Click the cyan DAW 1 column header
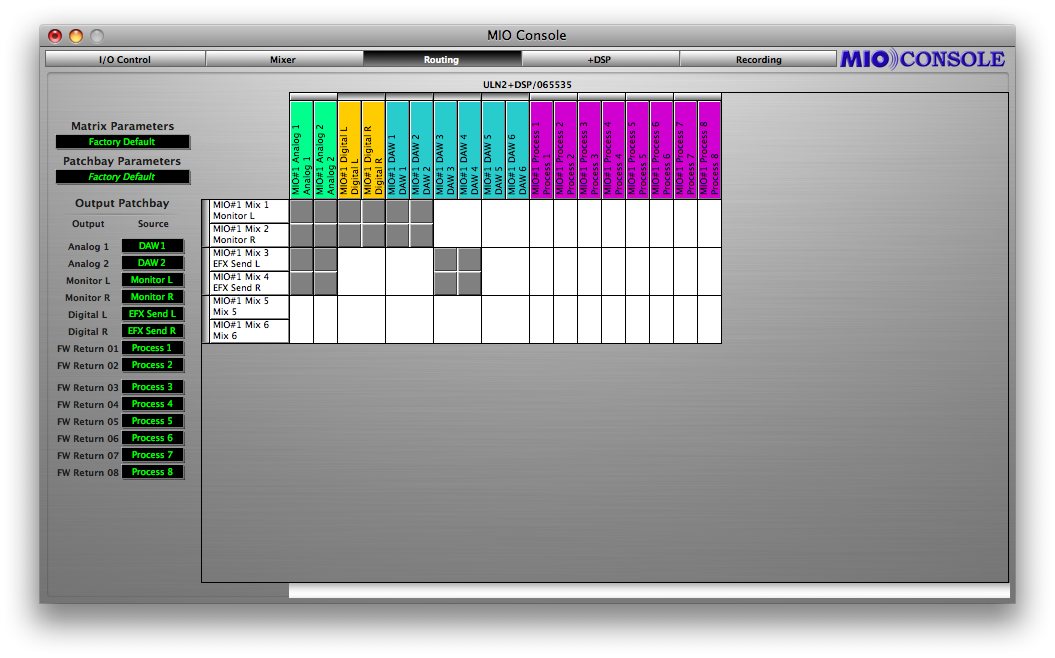Screen dimensions: 1055x658 point(398,149)
